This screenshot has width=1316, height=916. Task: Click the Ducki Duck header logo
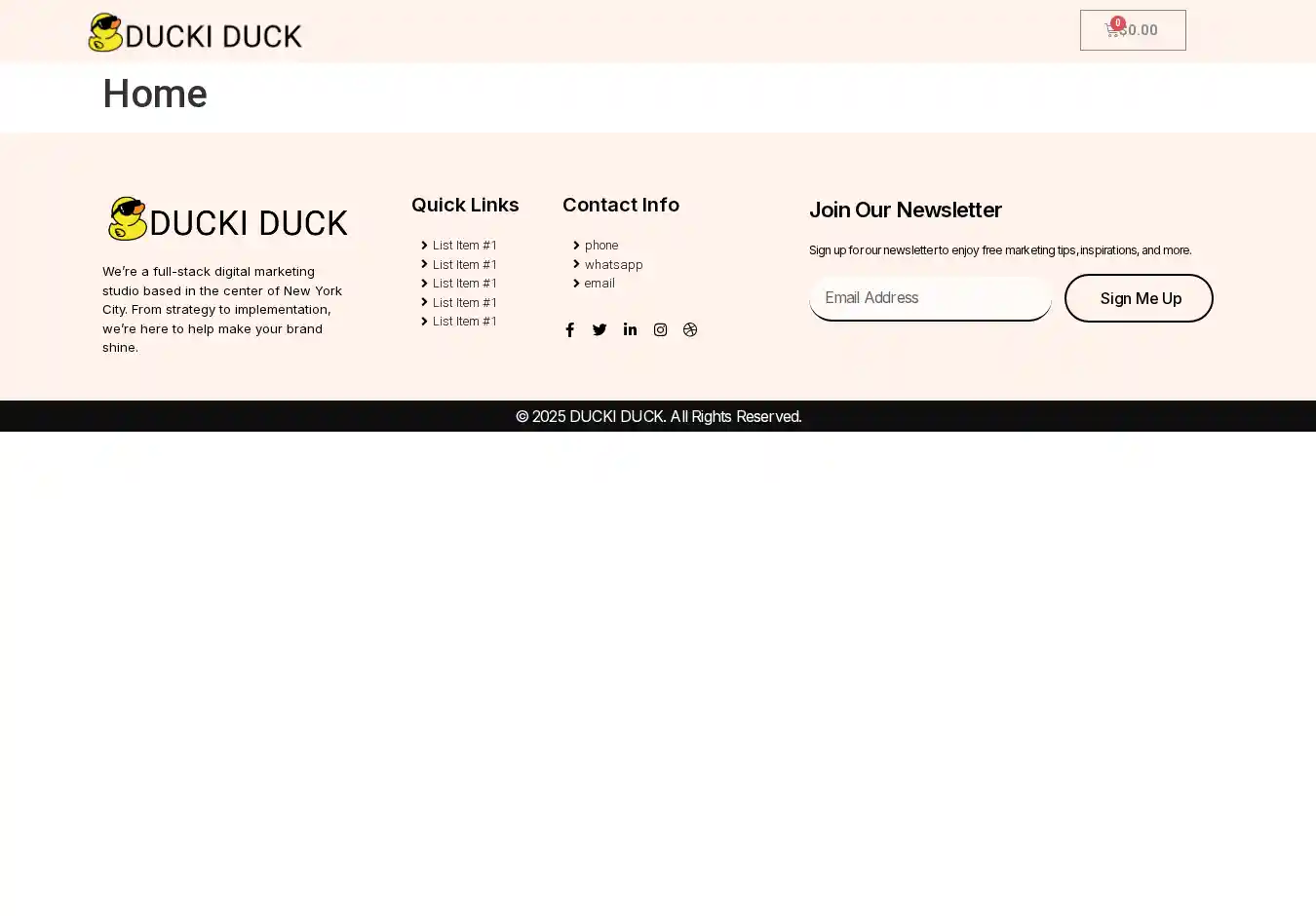195,33
